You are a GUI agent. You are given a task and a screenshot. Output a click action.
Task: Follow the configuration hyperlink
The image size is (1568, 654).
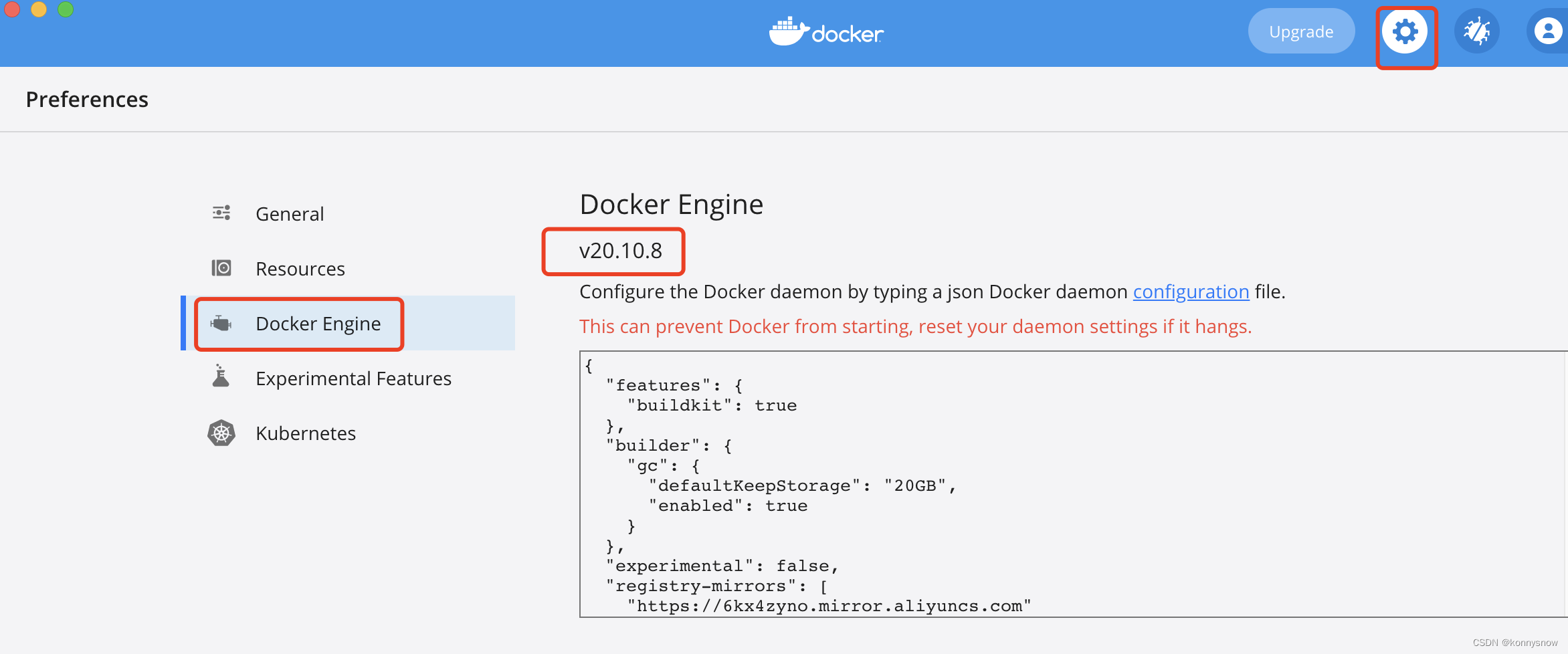(1191, 292)
